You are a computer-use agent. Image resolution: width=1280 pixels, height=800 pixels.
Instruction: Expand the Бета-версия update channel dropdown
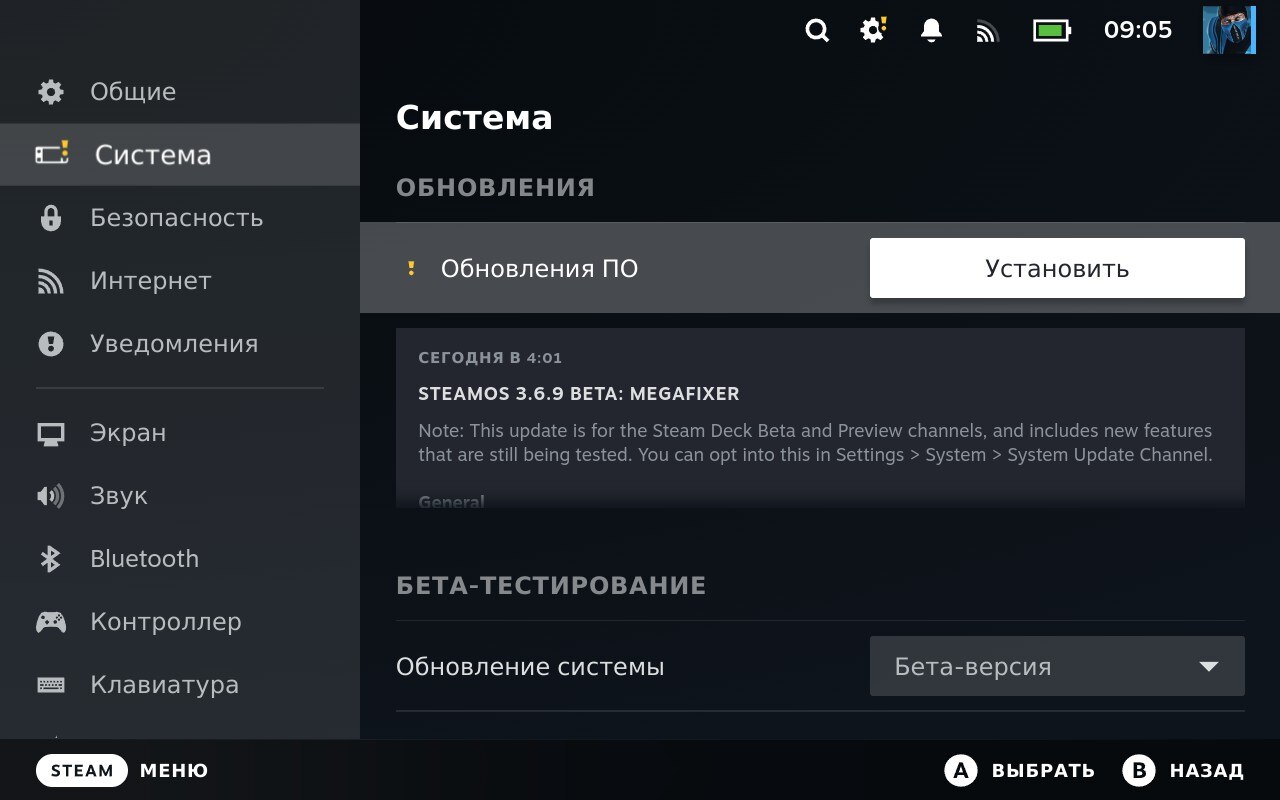tap(1057, 666)
